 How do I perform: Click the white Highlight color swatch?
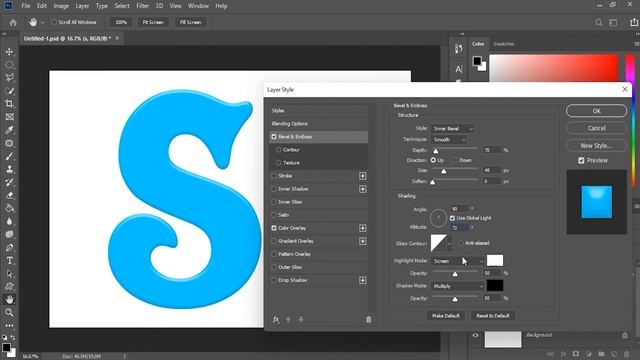tap(495, 260)
